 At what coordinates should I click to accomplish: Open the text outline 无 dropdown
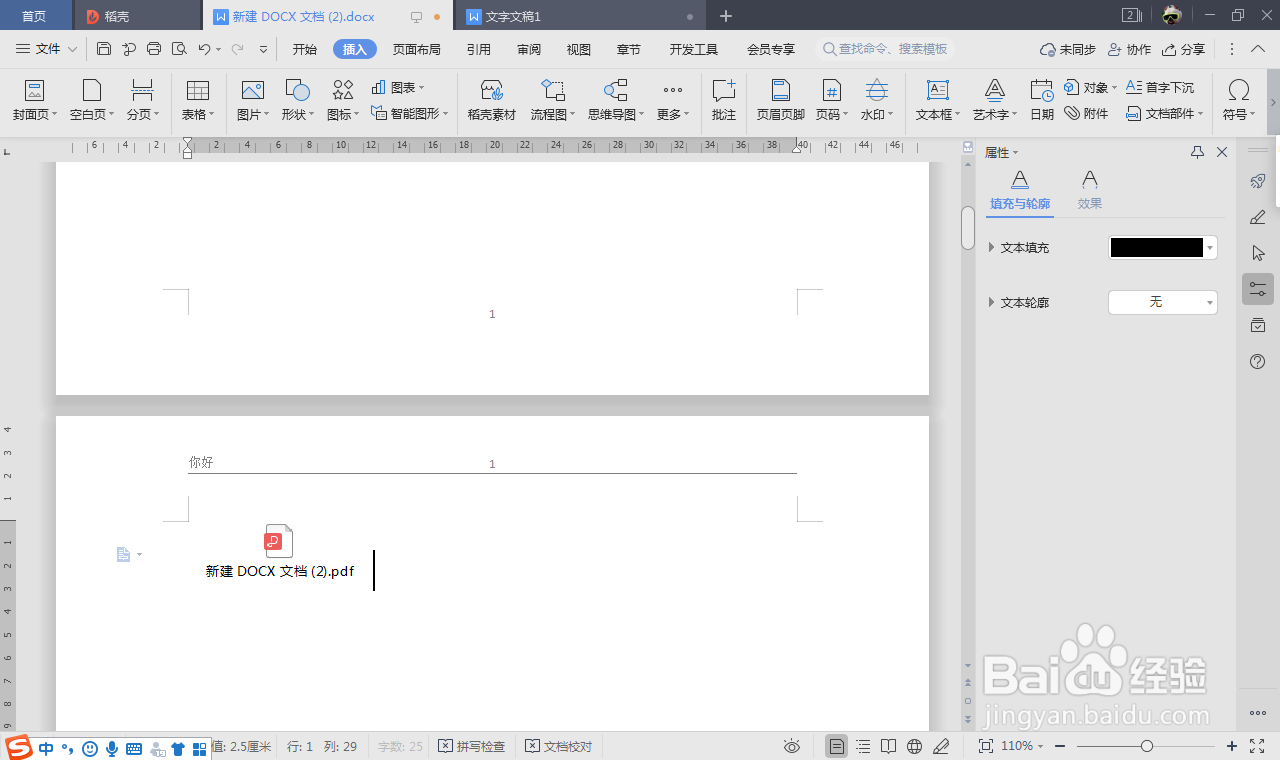(x=1163, y=302)
